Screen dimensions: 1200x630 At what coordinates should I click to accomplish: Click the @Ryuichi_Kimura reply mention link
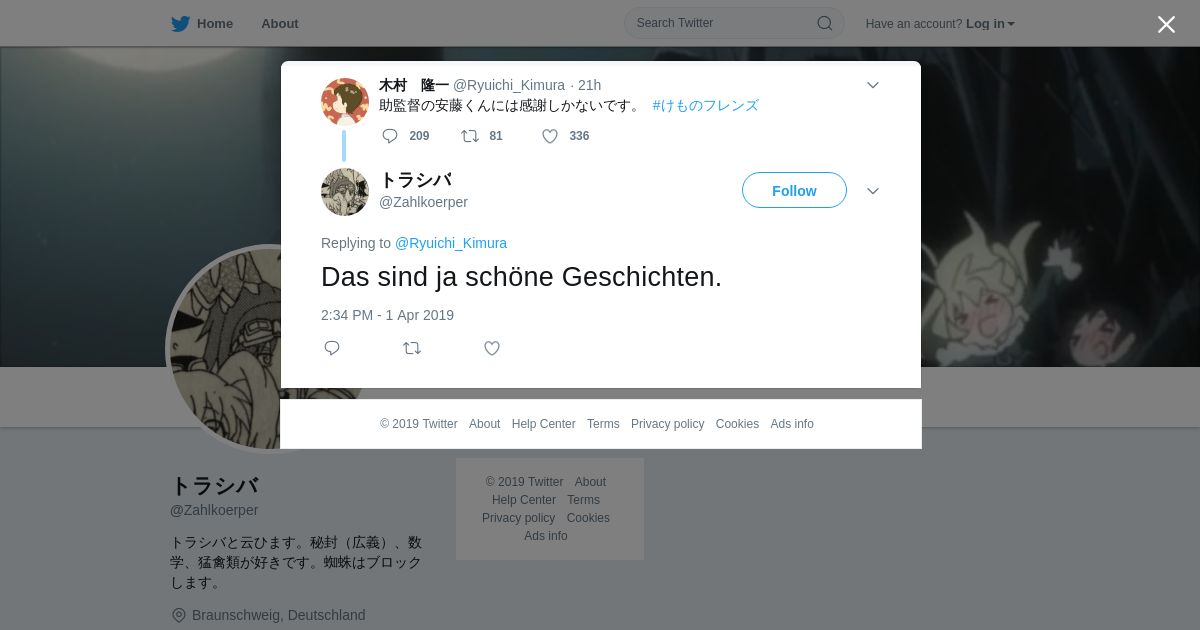[x=451, y=243]
